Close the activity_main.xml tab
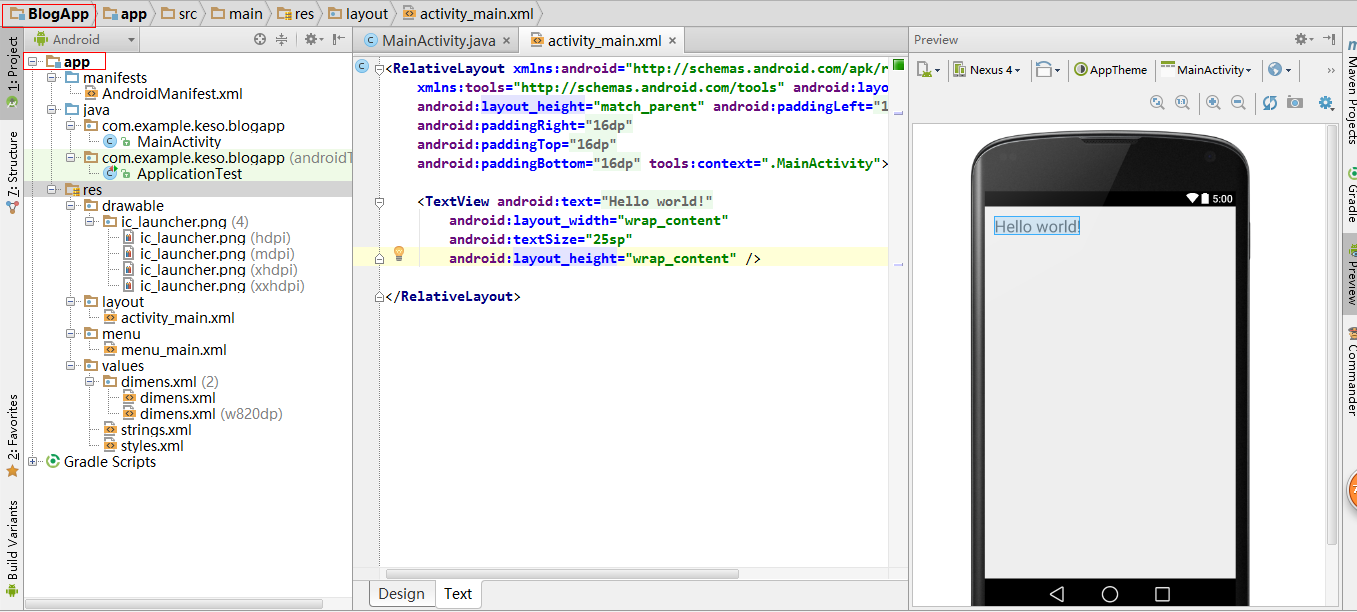Image resolution: width=1357 pixels, height=612 pixels. point(673,41)
